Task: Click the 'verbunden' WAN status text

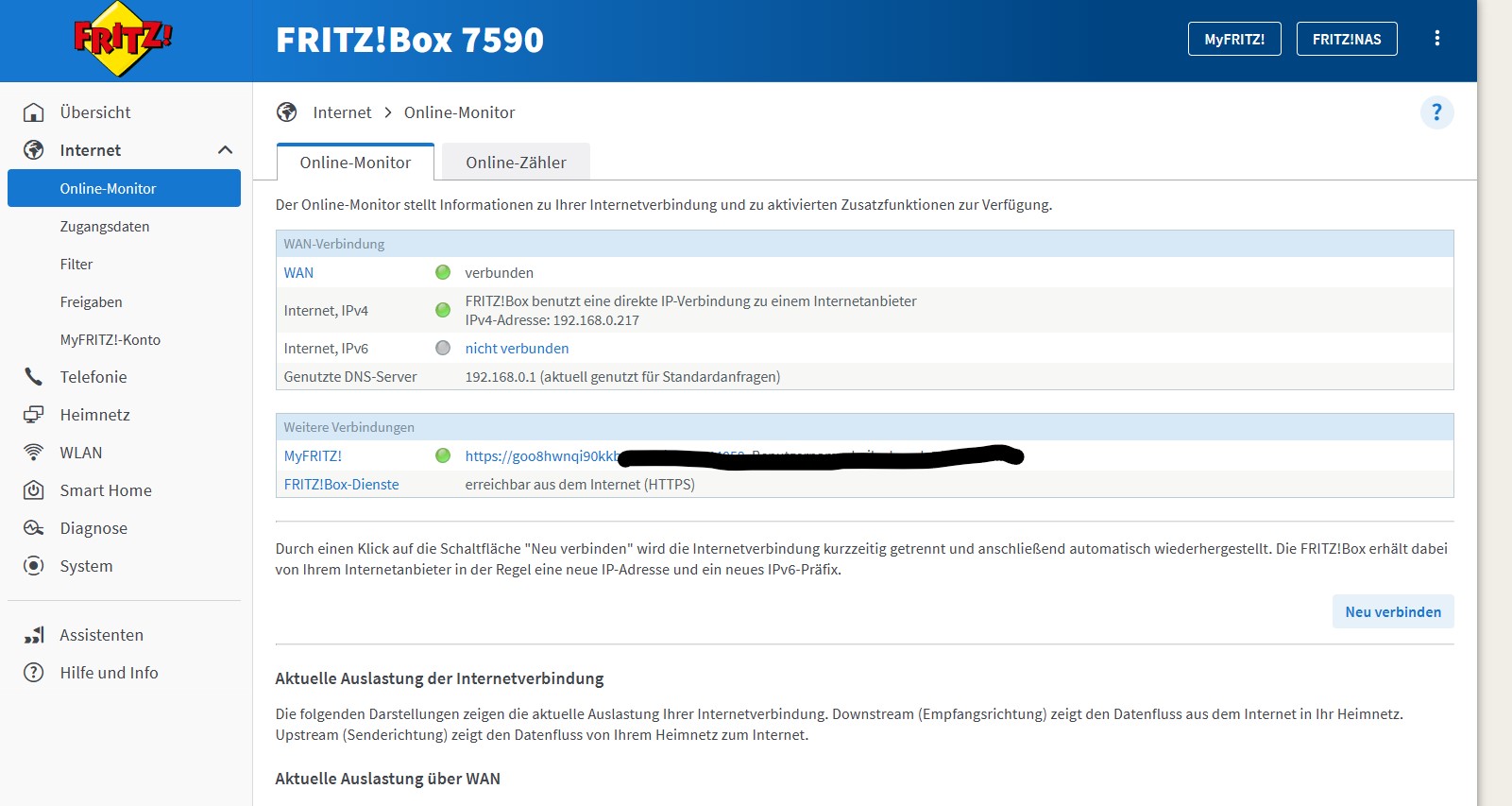Action: [x=499, y=272]
